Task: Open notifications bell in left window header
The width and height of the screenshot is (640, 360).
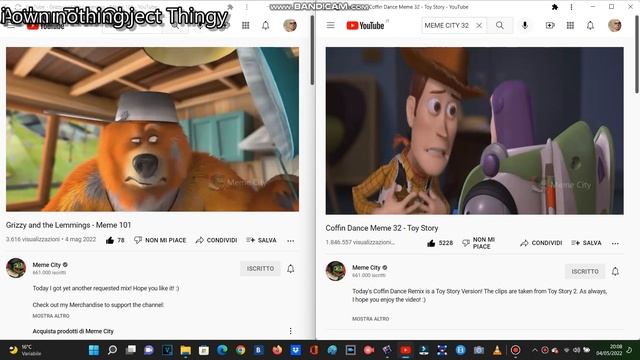Action: coord(266,25)
